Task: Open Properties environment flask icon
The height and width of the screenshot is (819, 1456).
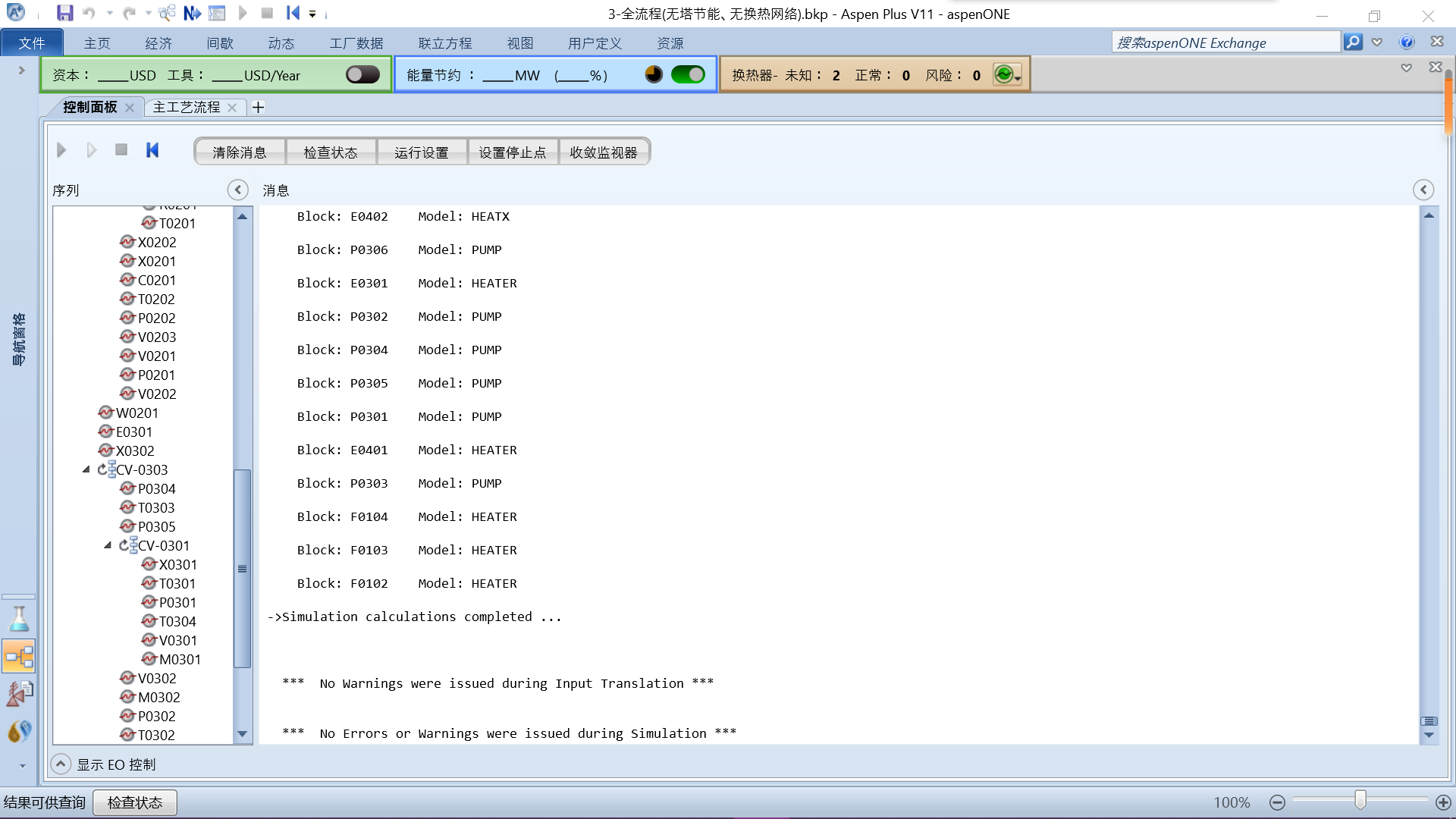Action: click(x=19, y=619)
